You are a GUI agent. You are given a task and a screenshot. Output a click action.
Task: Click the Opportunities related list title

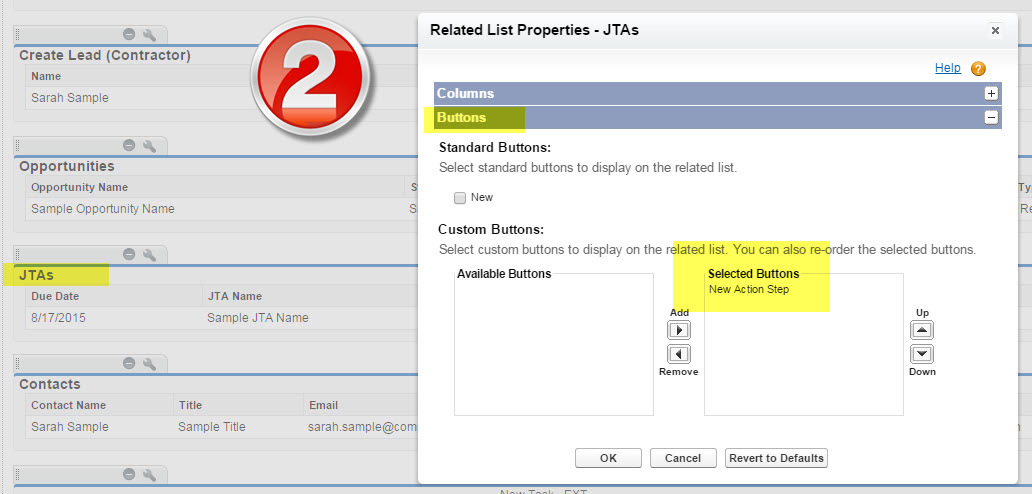pos(66,166)
